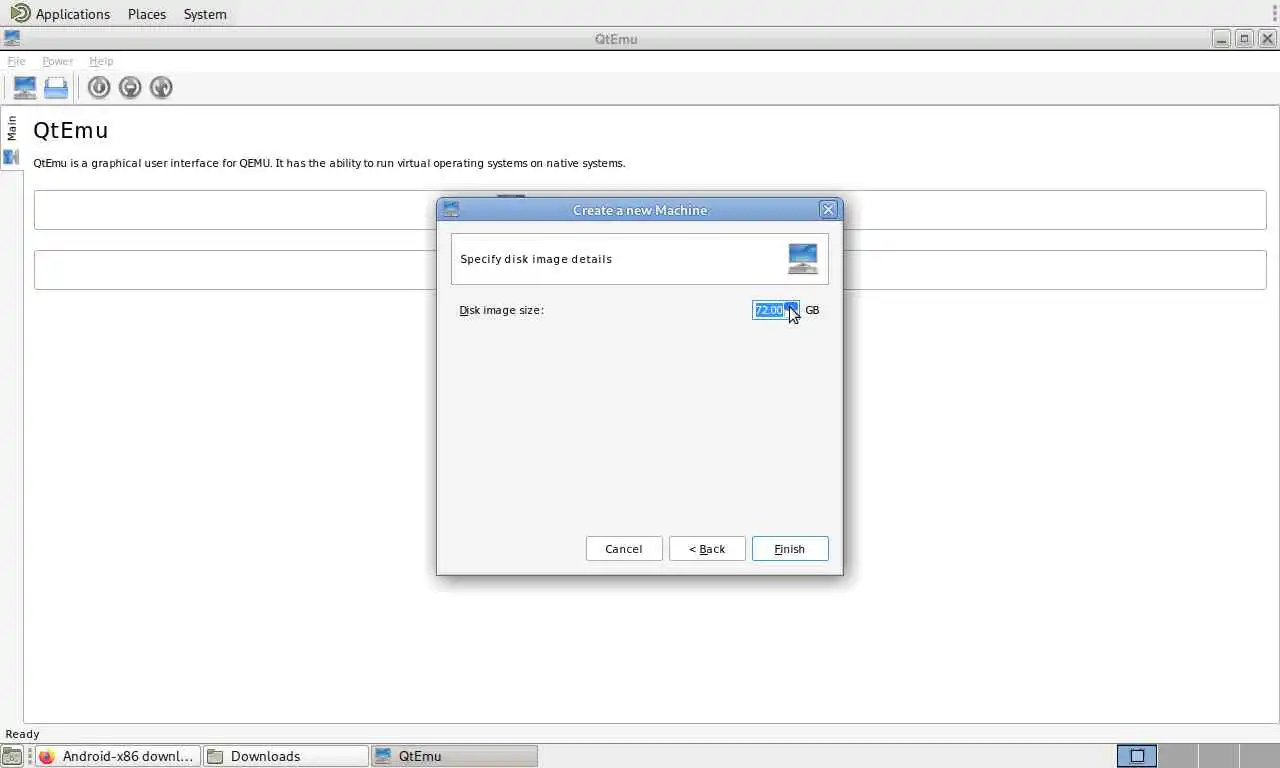Screen dimensions: 1280x768
Task: Click the computer icon in wizard header
Action: [802, 259]
